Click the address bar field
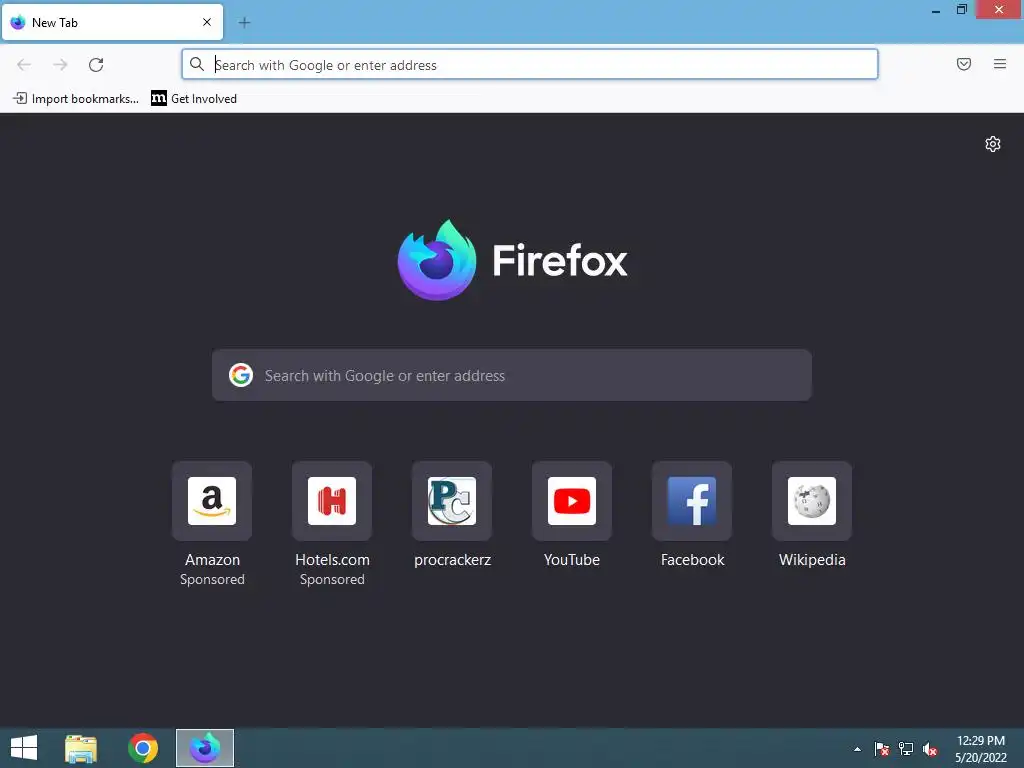This screenshot has width=1024, height=768. click(x=530, y=65)
